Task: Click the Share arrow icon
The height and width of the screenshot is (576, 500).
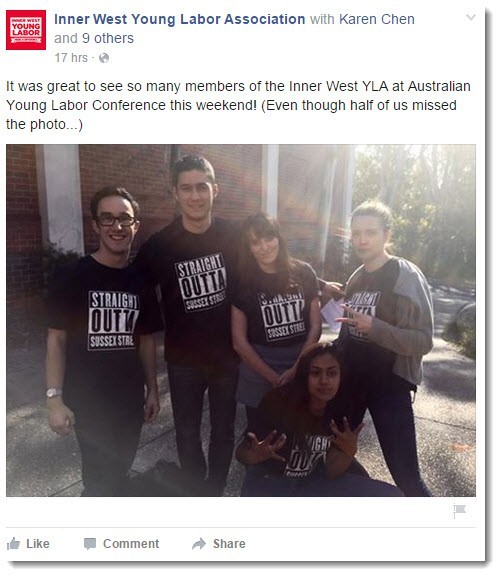Action: tap(199, 544)
